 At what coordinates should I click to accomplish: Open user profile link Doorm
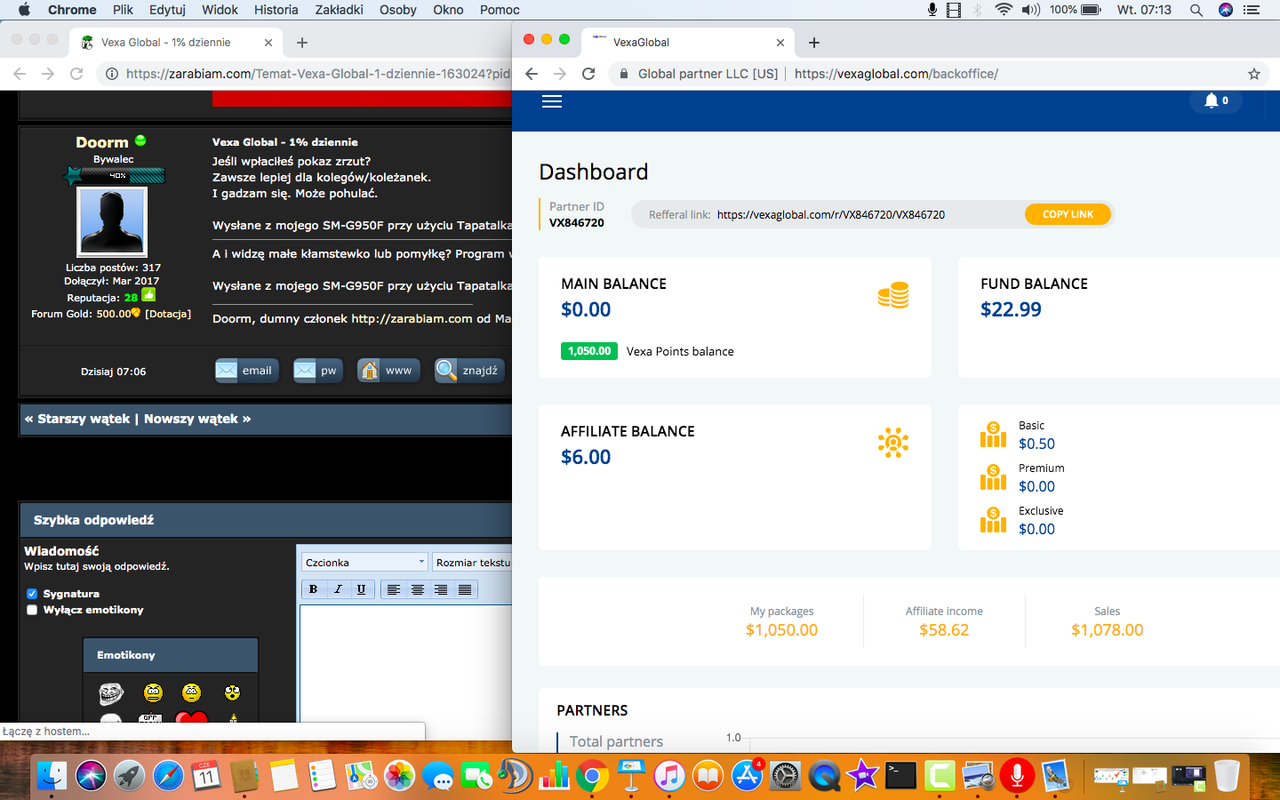click(102, 142)
